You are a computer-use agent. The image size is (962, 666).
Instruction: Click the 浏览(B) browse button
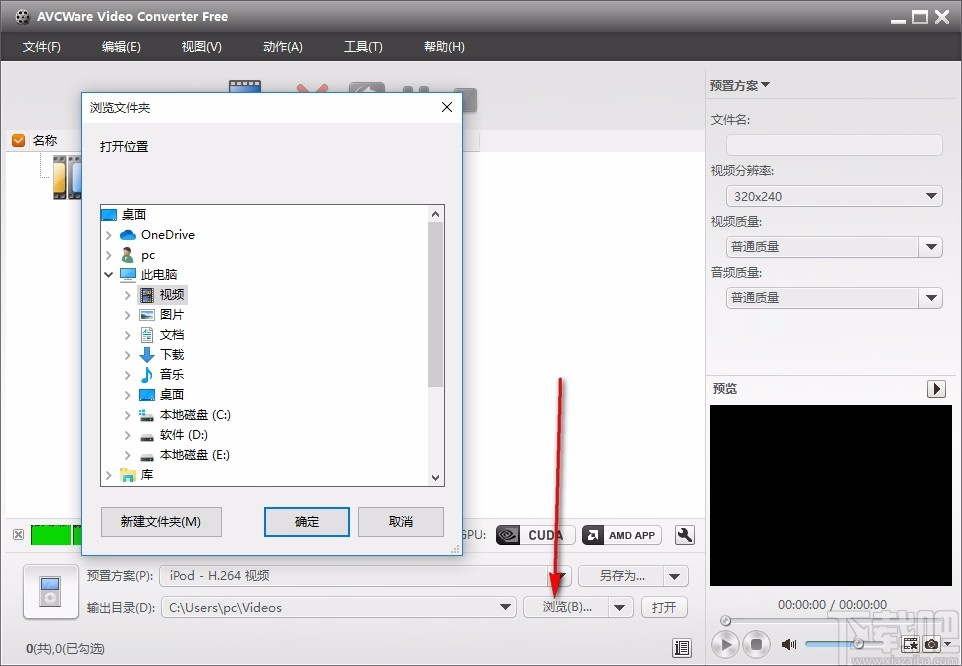point(566,607)
